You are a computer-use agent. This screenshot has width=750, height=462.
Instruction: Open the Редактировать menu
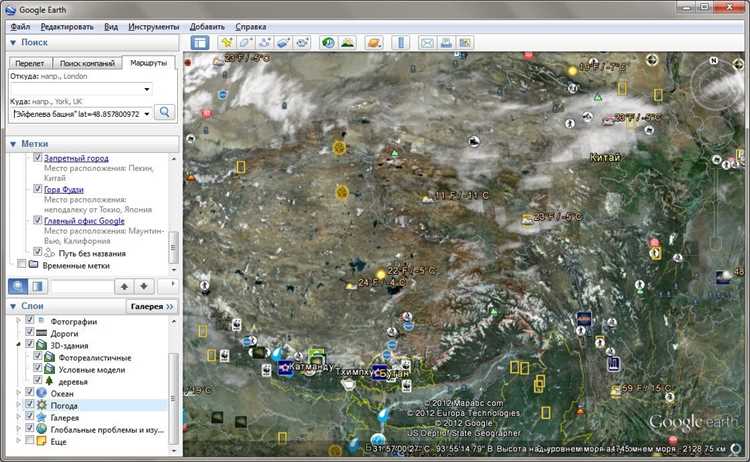(67, 27)
